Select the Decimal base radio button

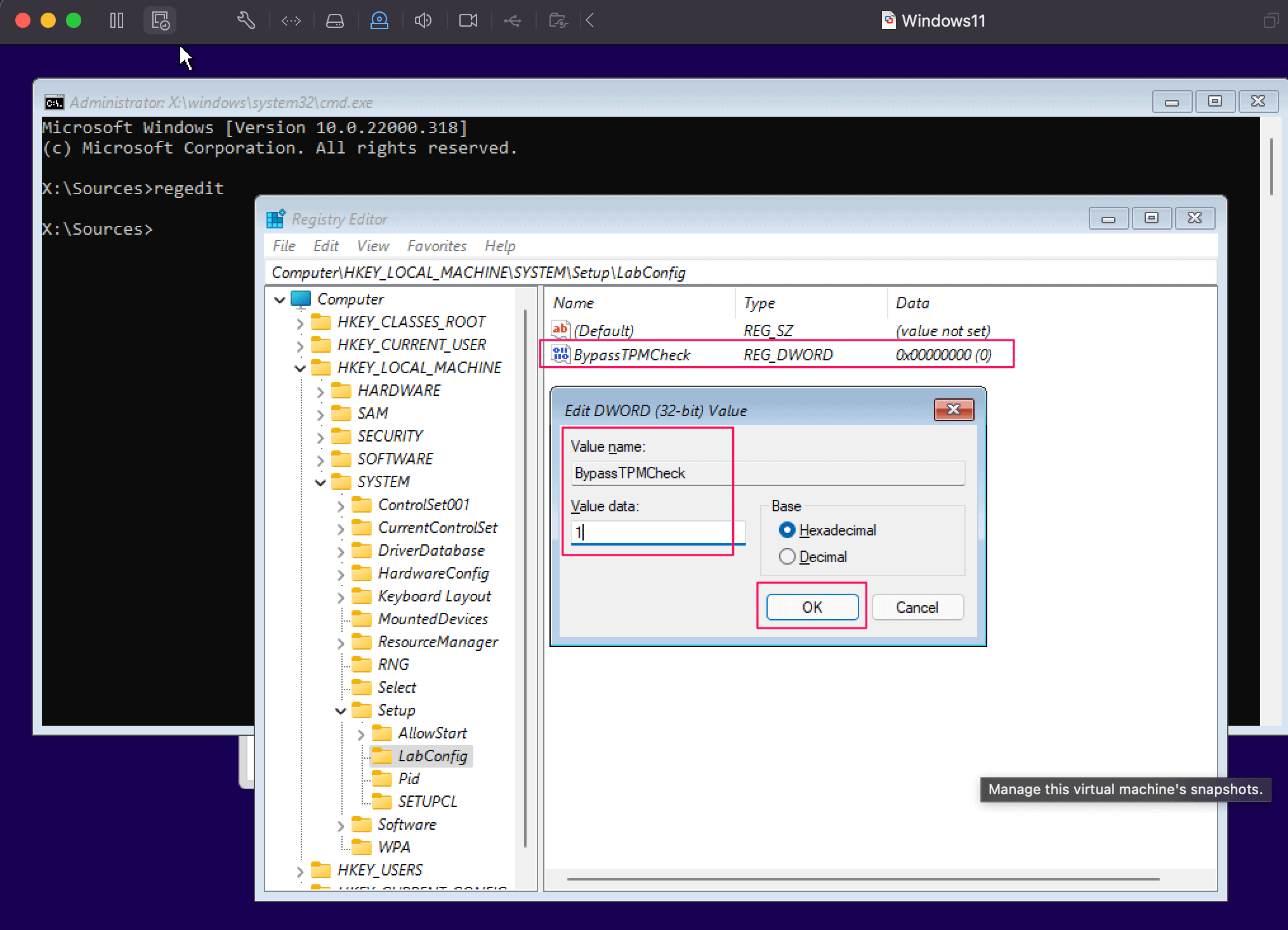pyautogui.click(x=787, y=556)
